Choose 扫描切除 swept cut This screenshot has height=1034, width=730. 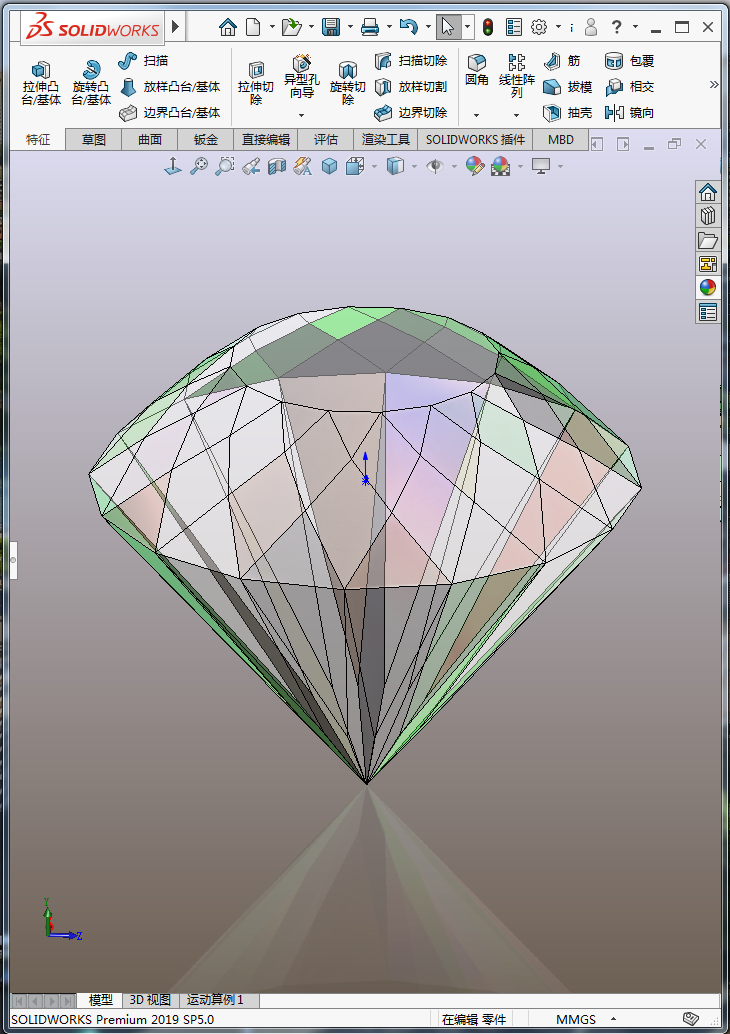coord(411,61)
